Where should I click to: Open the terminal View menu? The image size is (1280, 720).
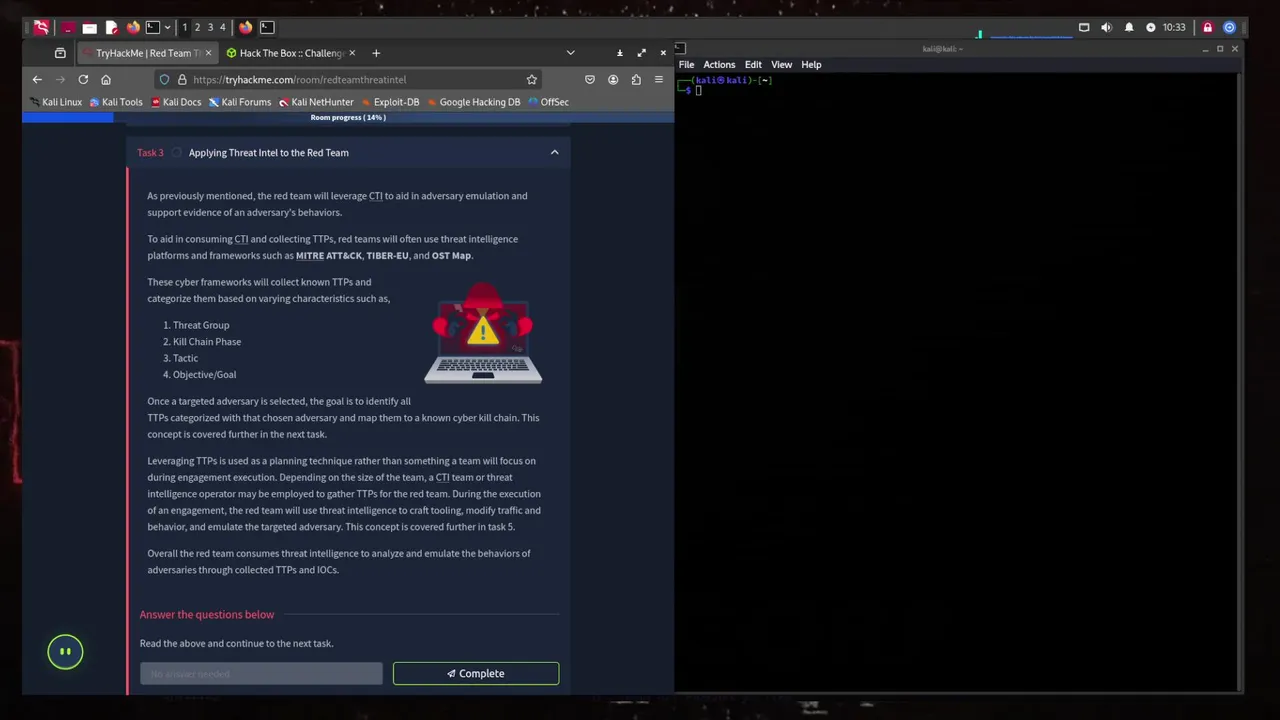[782, 65]
